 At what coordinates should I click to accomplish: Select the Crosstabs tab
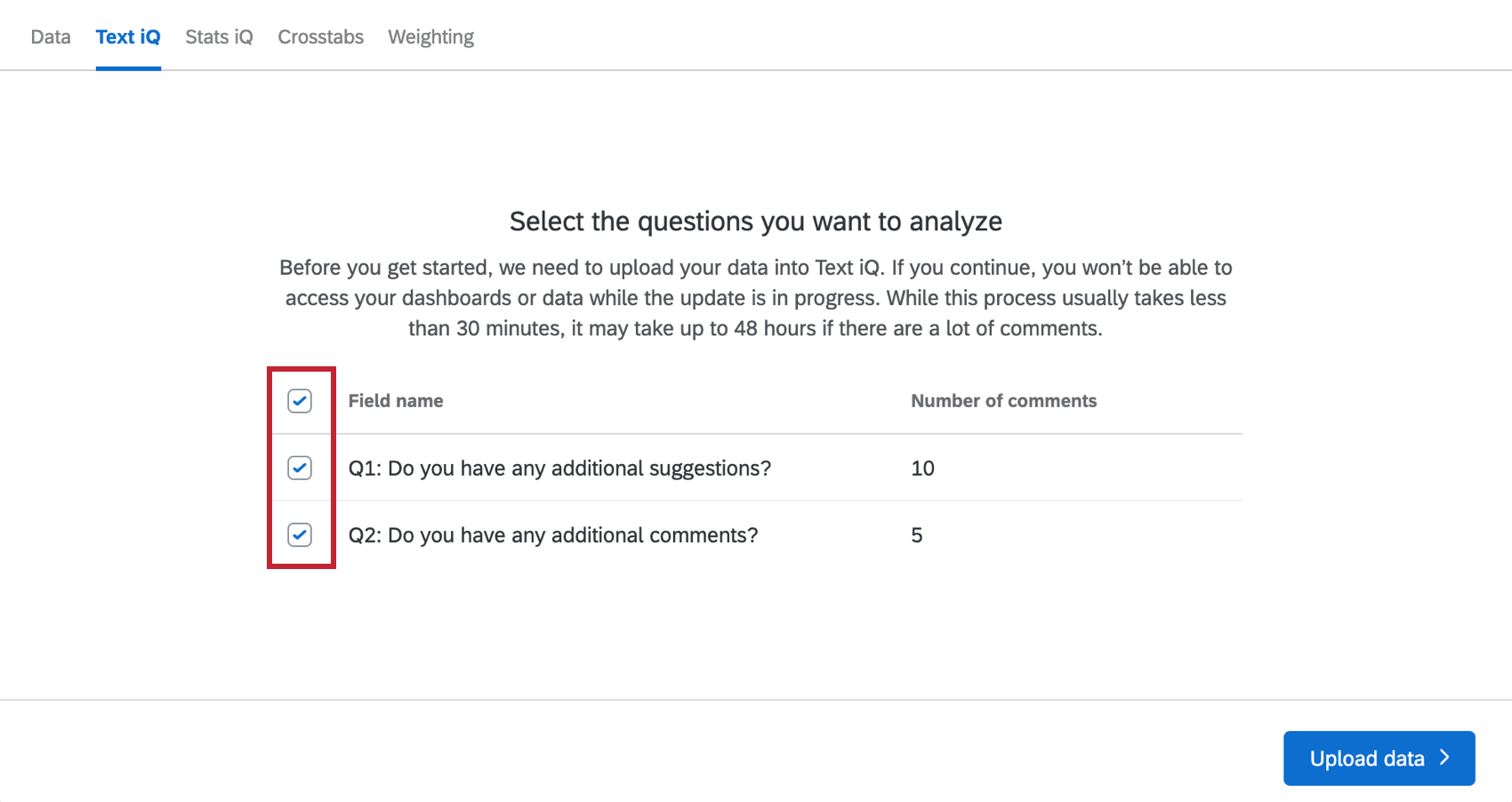[x=320, y=36]
